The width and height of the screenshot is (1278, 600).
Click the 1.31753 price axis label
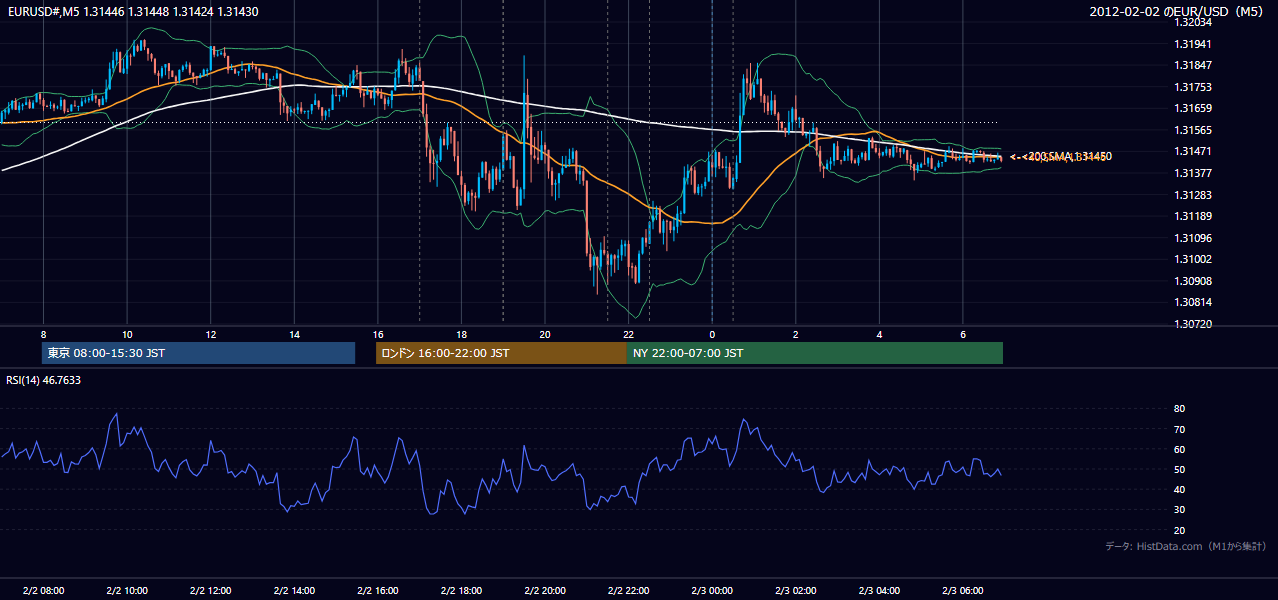pos(1194,87)
